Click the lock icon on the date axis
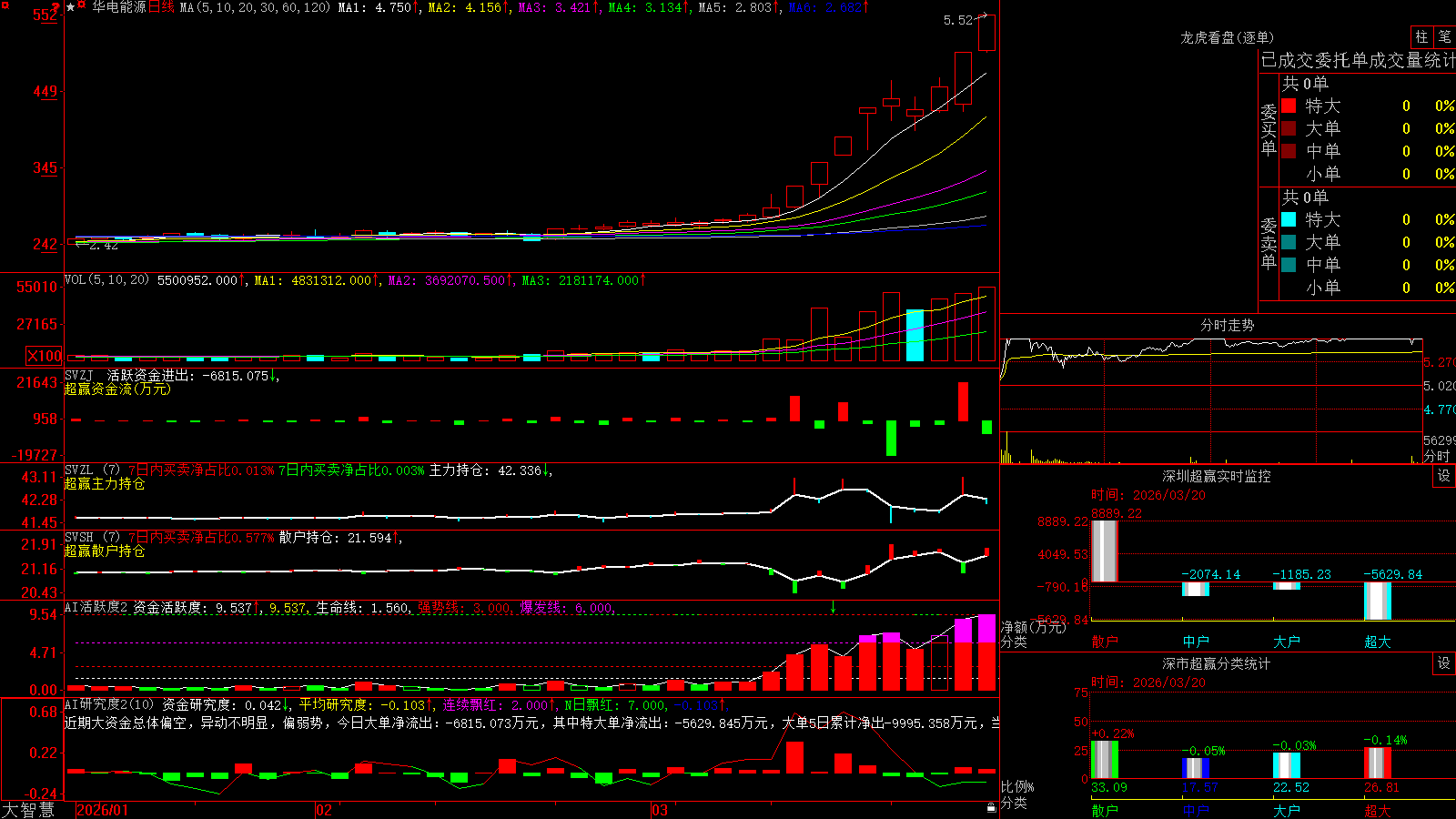 coord(991,808)
